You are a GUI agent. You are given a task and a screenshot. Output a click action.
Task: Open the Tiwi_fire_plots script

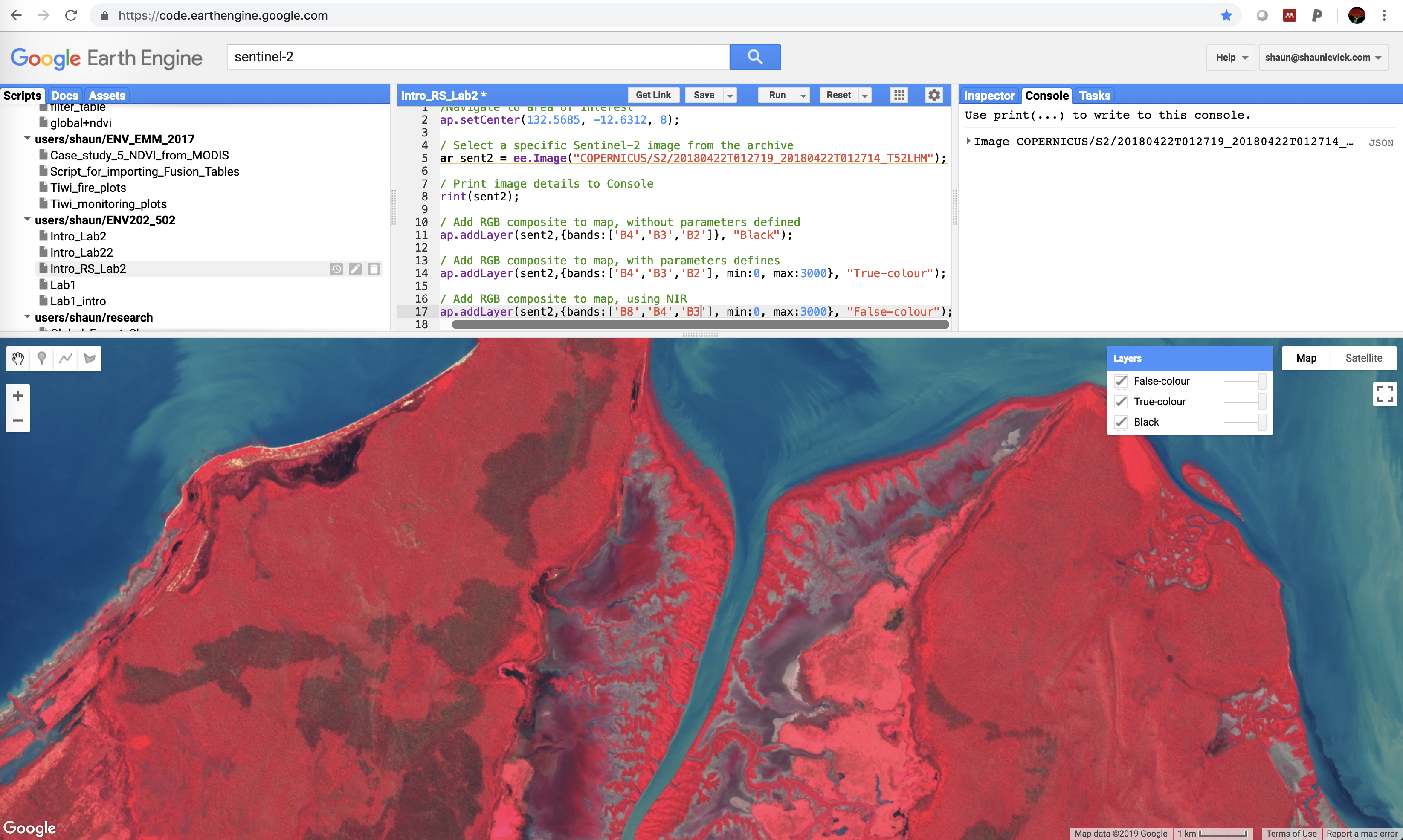(x=88, y=187)
